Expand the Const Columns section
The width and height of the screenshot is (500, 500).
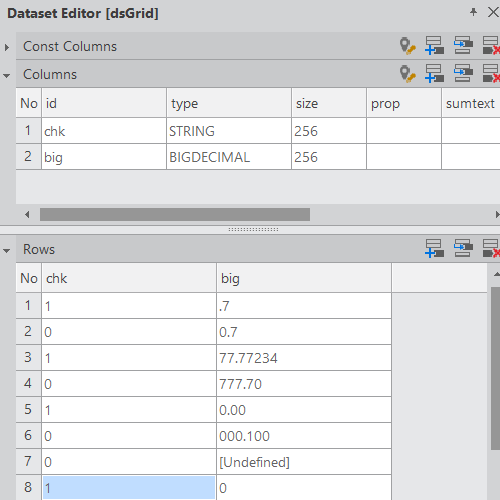(x=7, y=47)
